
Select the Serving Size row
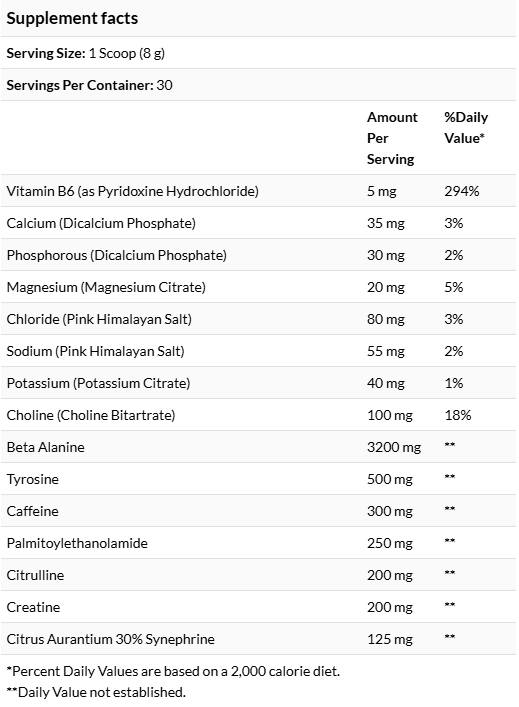(258, 53)
